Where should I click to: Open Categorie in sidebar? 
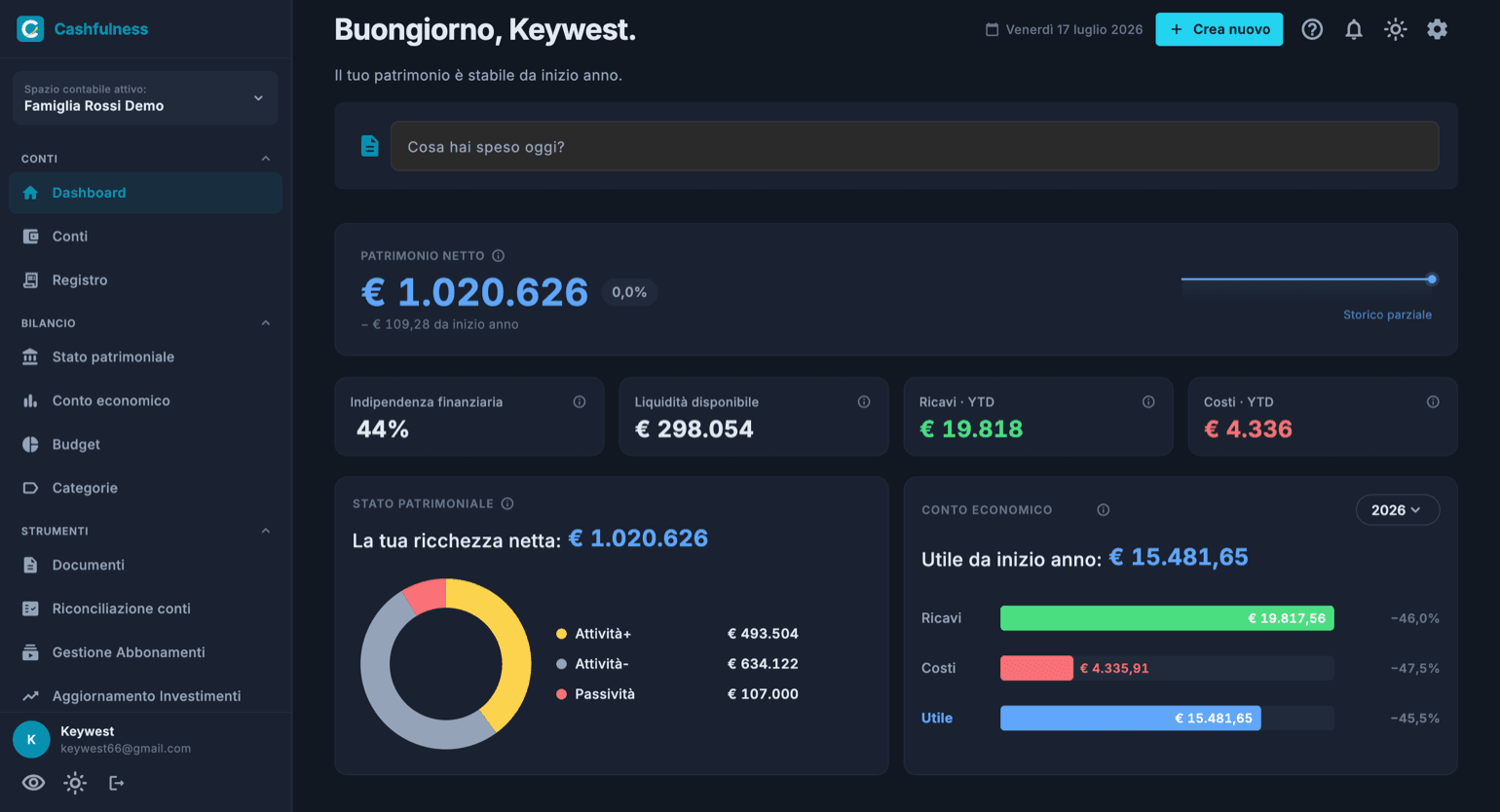145,489
